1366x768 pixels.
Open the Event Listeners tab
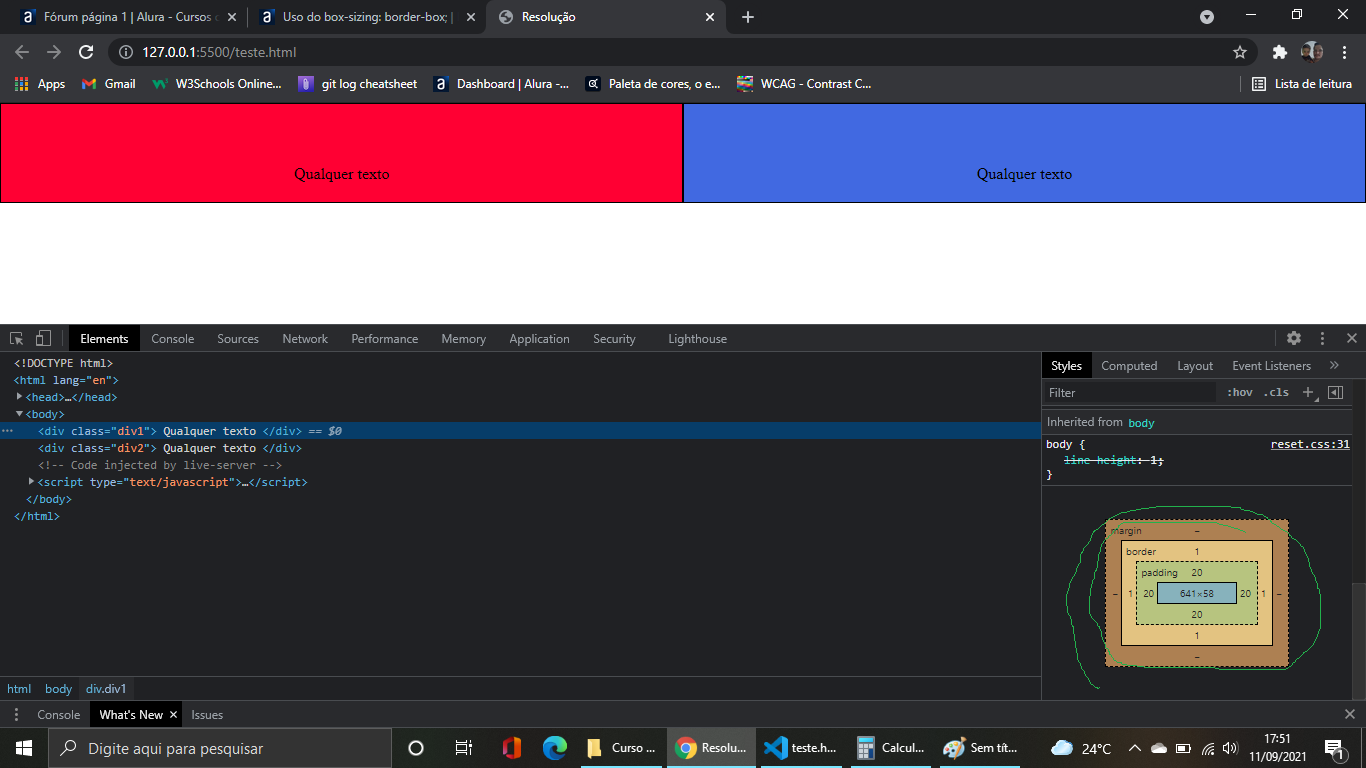point(1271,365)
